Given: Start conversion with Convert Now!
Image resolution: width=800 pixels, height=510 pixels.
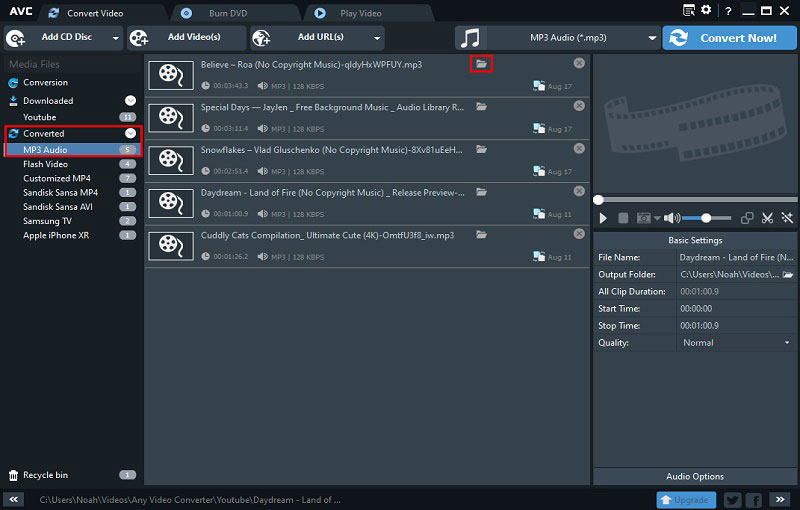Looking at the screenshot, I should pos(729,38).
